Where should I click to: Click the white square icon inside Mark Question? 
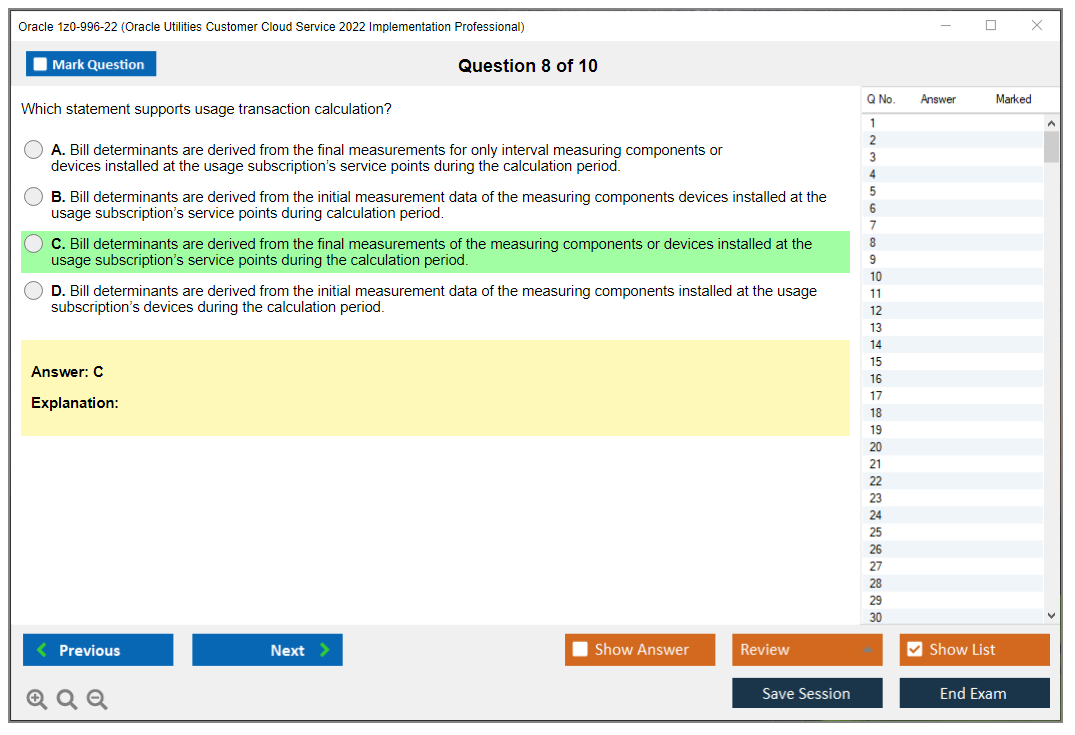click(40, 63)
